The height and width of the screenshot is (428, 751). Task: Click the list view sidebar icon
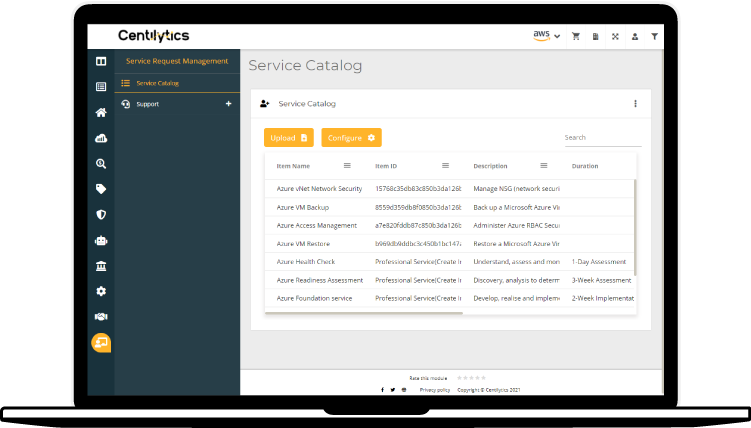(x=101, y=87)
